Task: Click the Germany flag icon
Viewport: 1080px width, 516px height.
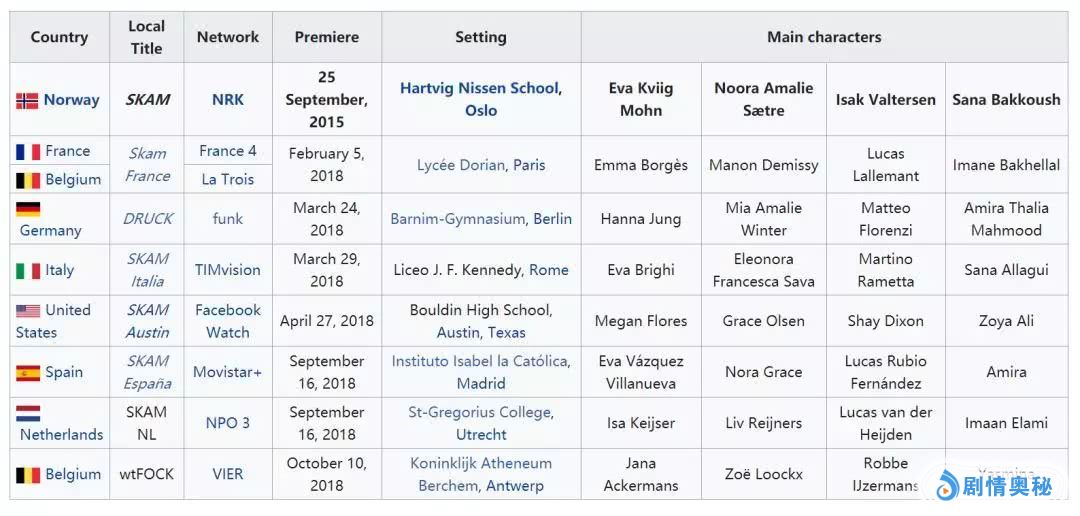Action: [x=27, y=209]
